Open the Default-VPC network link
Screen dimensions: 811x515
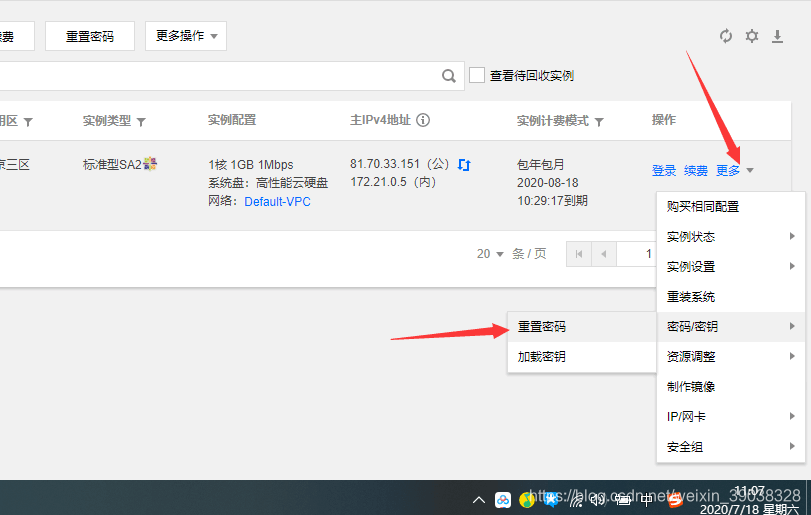click(277, 202)
